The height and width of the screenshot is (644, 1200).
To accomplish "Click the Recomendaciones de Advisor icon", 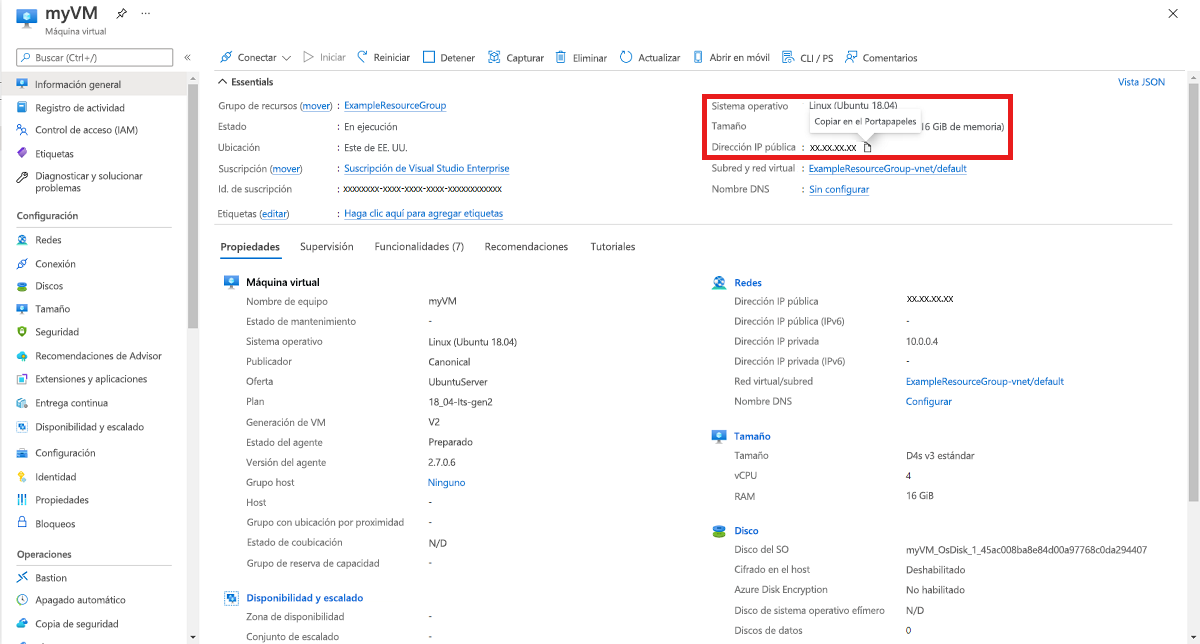I will click(x=22, y=356).
